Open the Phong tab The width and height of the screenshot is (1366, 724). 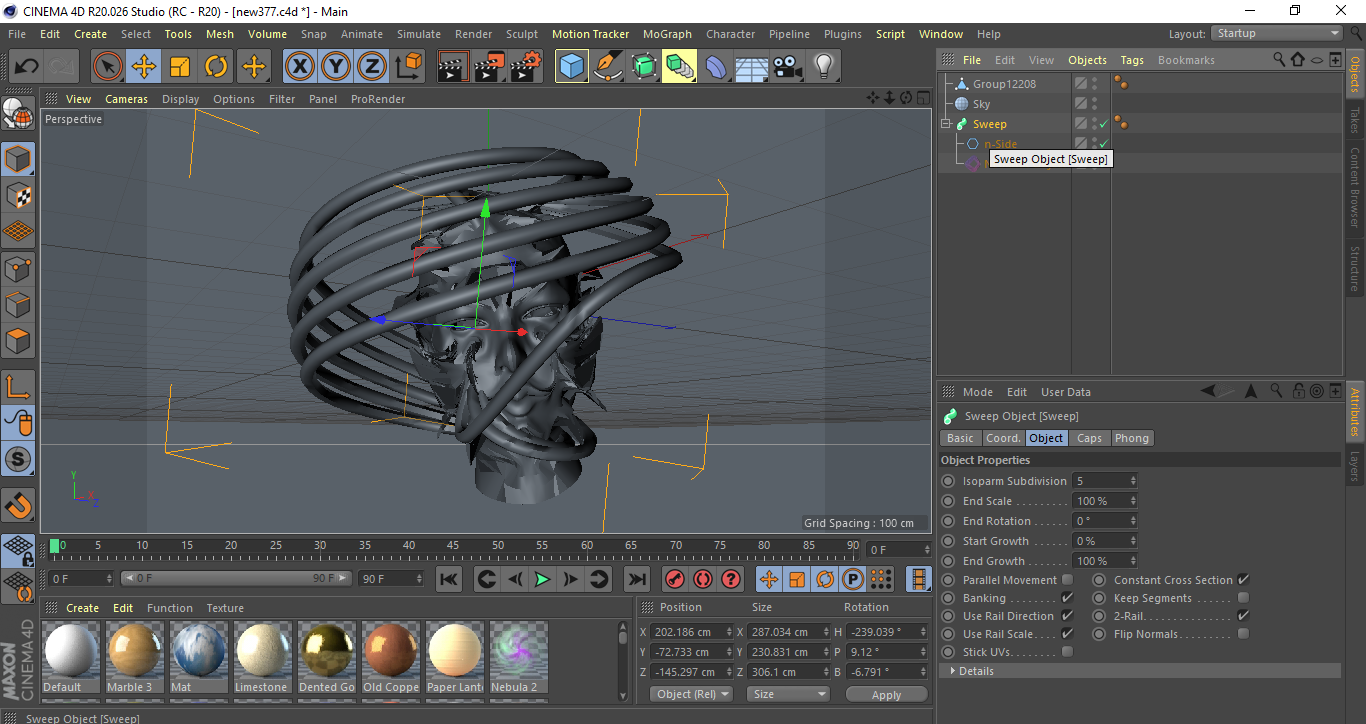[1131, 438]
